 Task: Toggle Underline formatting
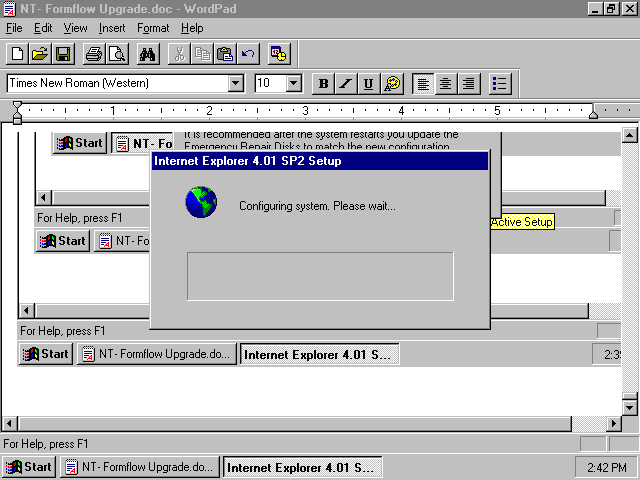tap(369, 84)
